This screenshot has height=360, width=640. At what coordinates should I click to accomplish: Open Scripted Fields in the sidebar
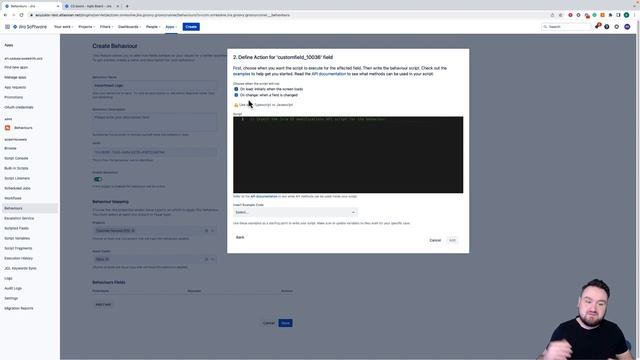tap(17, 228)
